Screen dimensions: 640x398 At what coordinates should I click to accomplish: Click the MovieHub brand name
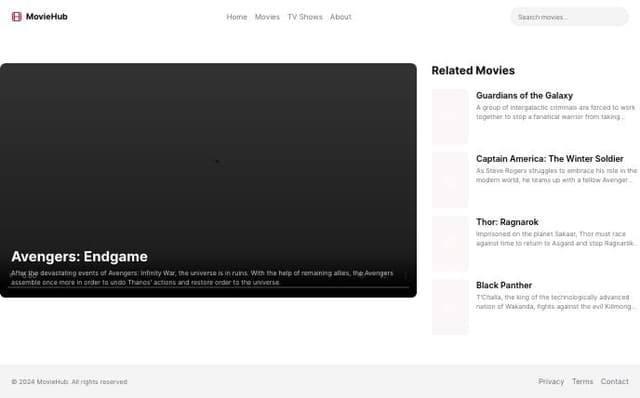coord(47,17)
